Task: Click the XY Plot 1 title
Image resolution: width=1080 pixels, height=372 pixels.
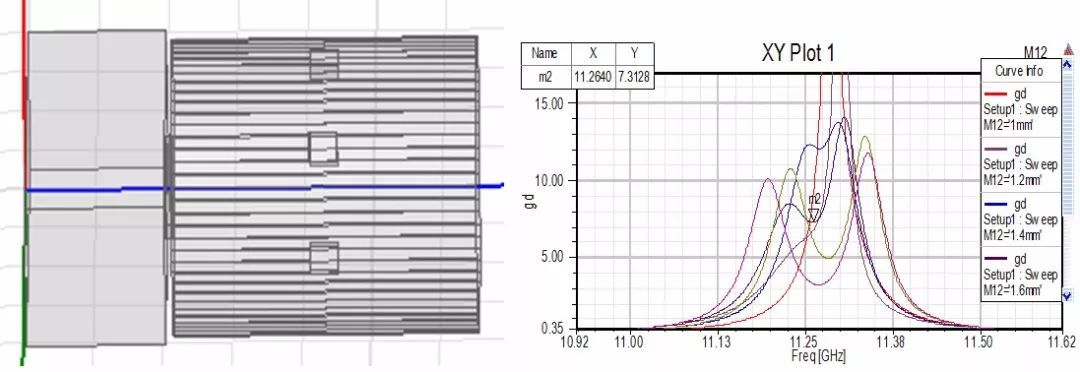Action: pyautogui.click(x=798, y=53)
